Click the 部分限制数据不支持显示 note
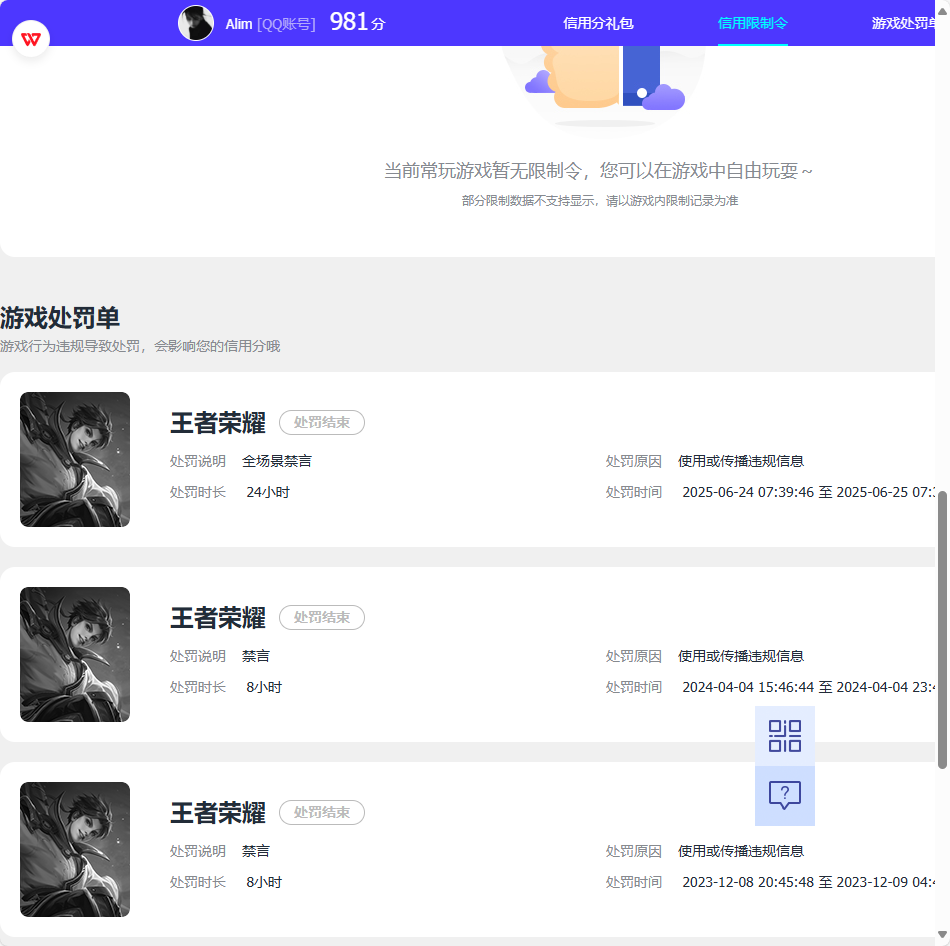The image size is (950, 946). click(x=600, y=201)
